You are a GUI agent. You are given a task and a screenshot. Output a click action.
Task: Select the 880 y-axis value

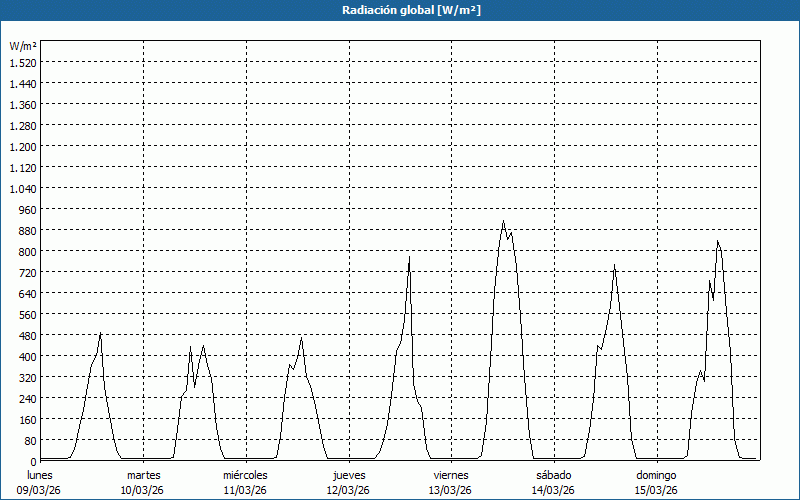pyautogui.click(x=28, y=231)
